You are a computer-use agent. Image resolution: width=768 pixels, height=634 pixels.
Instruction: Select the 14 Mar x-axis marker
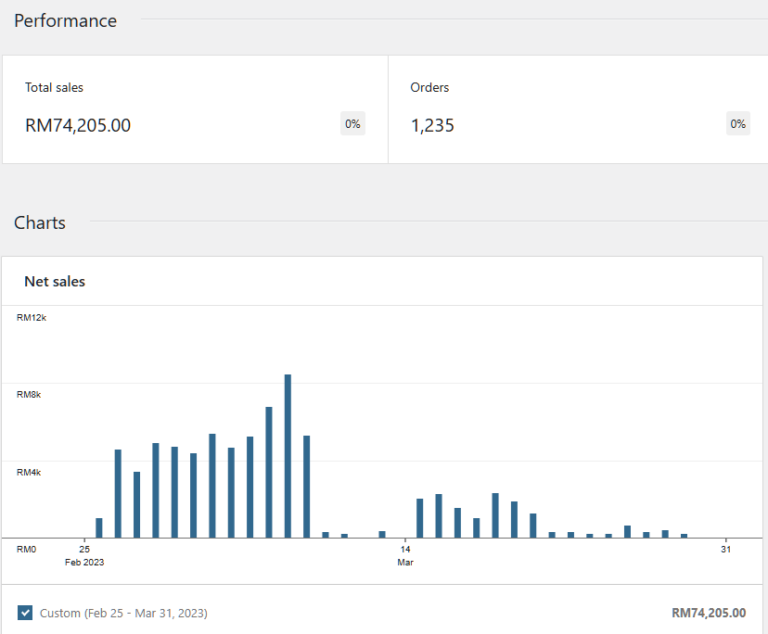coord(405,555)
